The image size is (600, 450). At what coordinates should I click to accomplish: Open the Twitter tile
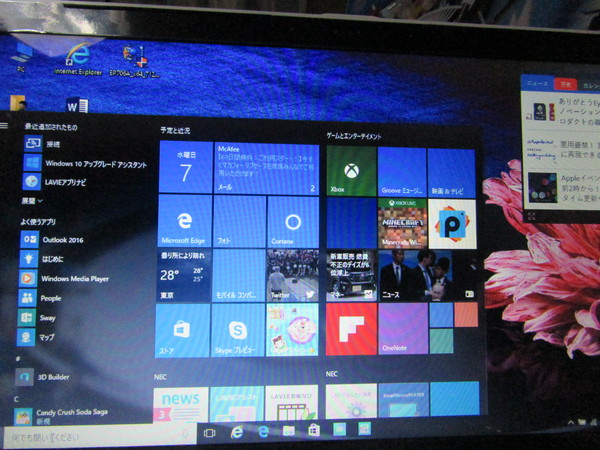point(293,276)
